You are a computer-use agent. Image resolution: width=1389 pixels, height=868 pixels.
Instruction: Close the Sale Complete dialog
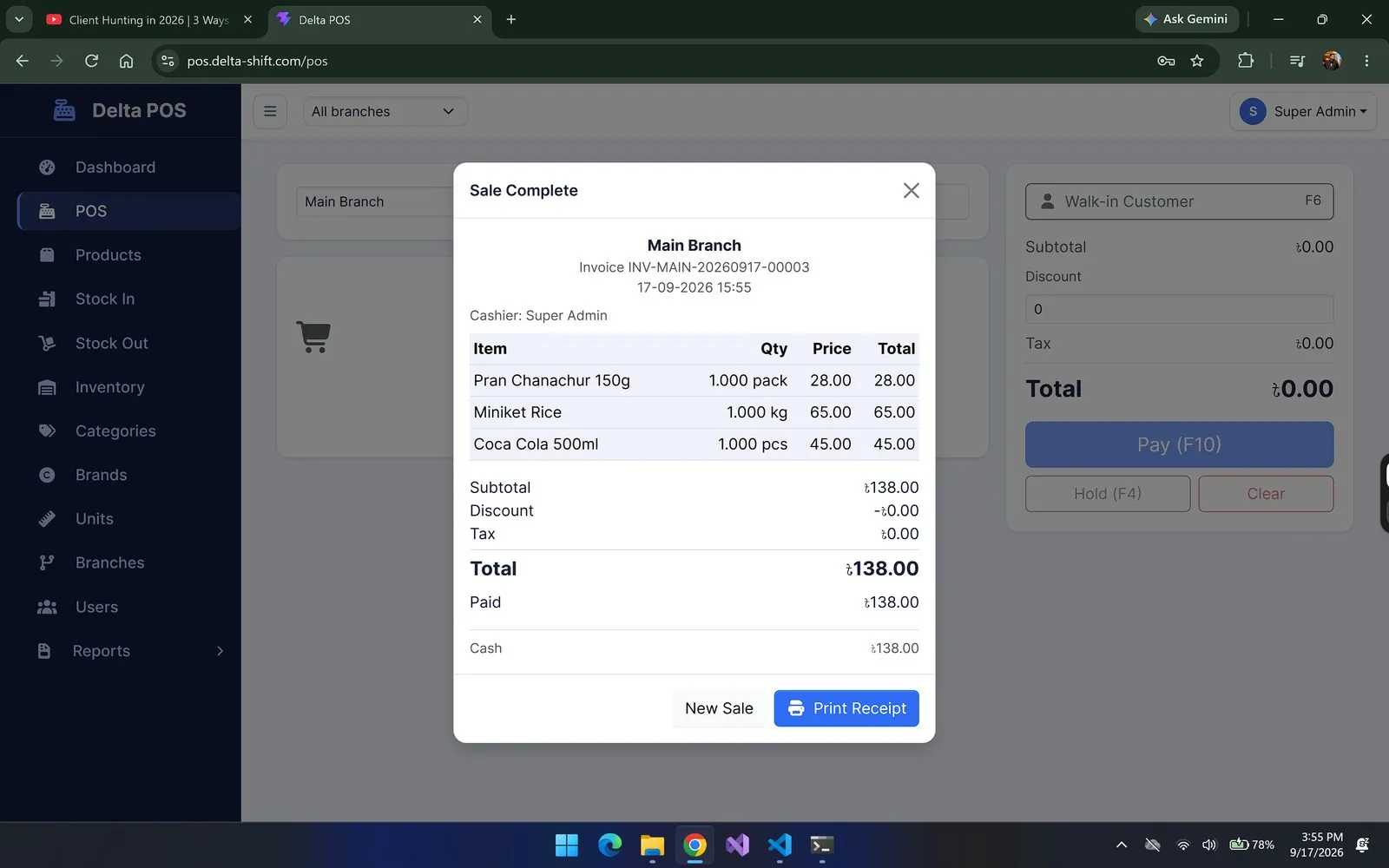[911, 190]
